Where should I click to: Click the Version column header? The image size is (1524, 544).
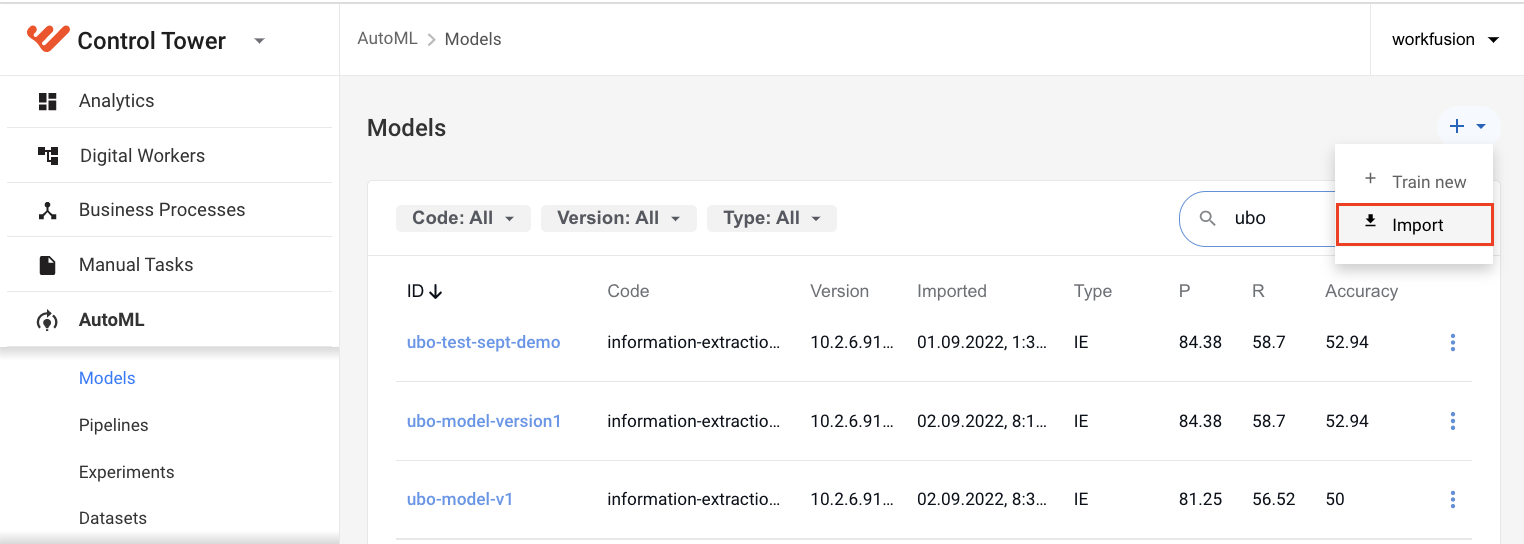tap(839, 291)
